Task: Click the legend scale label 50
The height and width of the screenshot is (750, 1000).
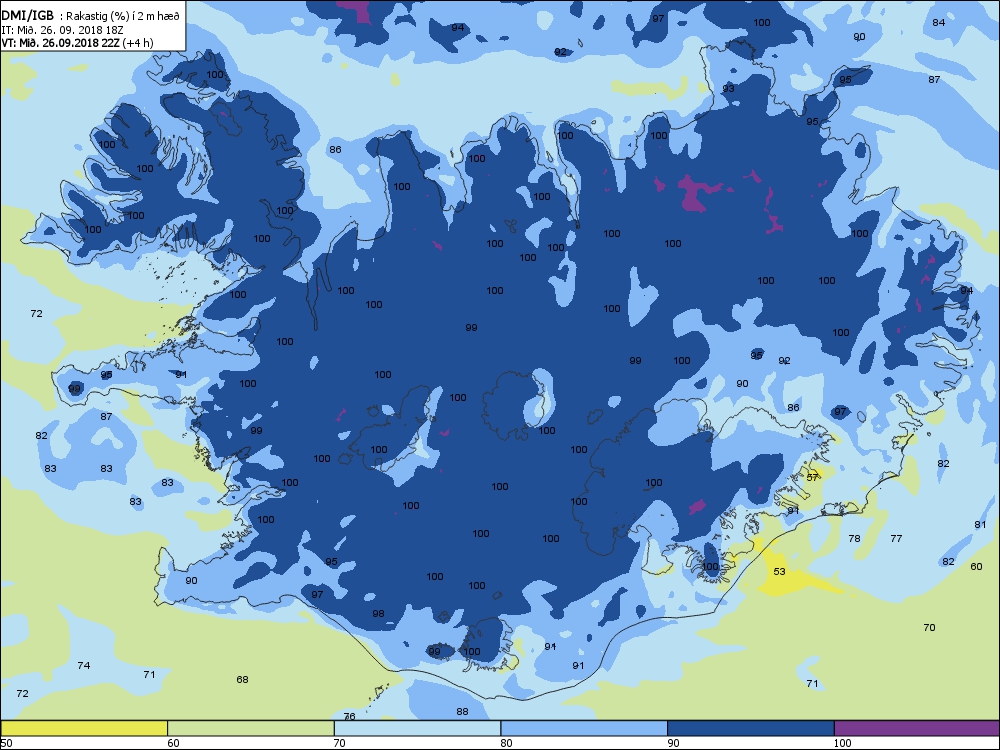Action: click(6, 742)
